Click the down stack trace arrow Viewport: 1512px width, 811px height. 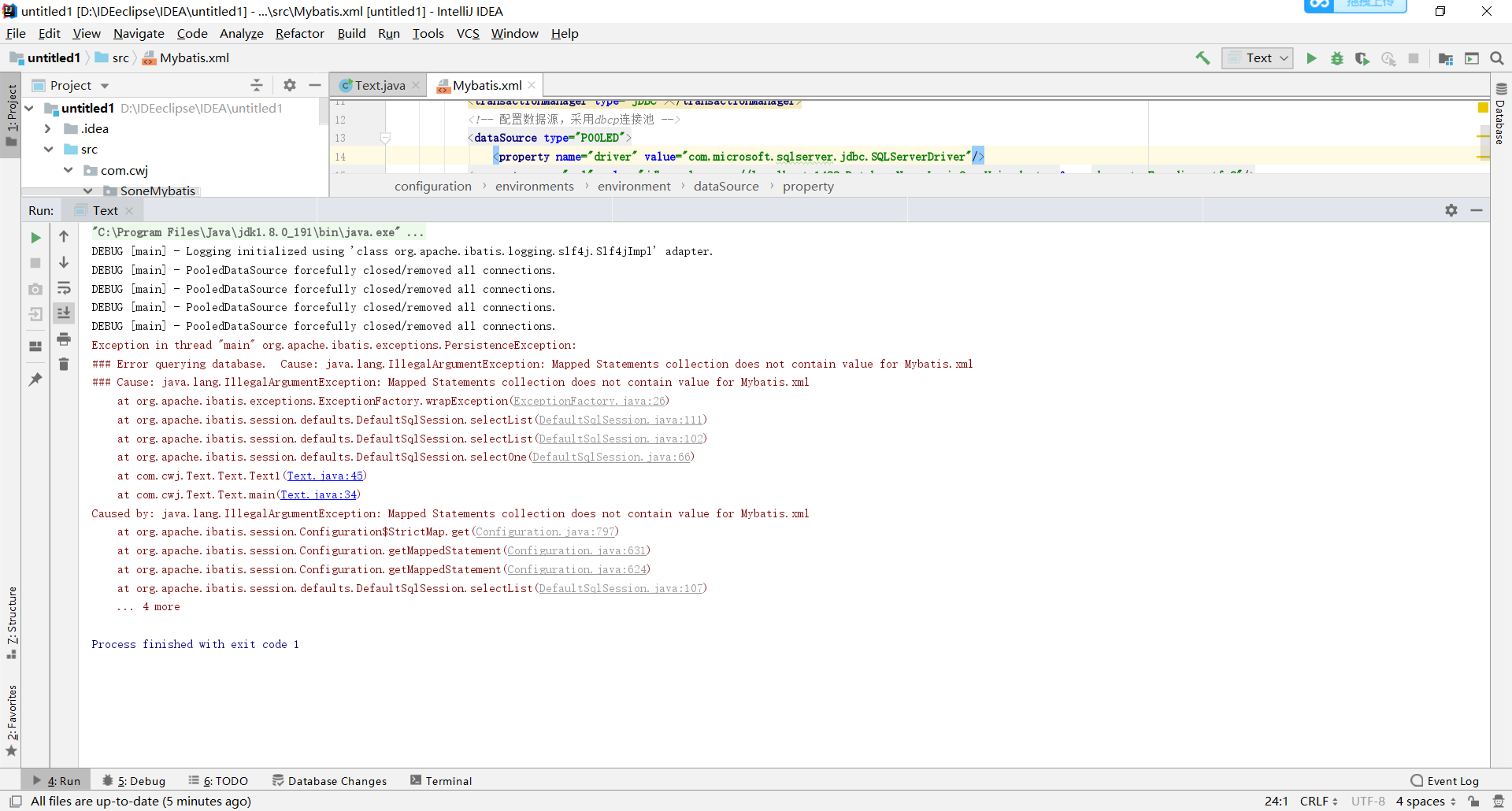click(x=64, y=262)
